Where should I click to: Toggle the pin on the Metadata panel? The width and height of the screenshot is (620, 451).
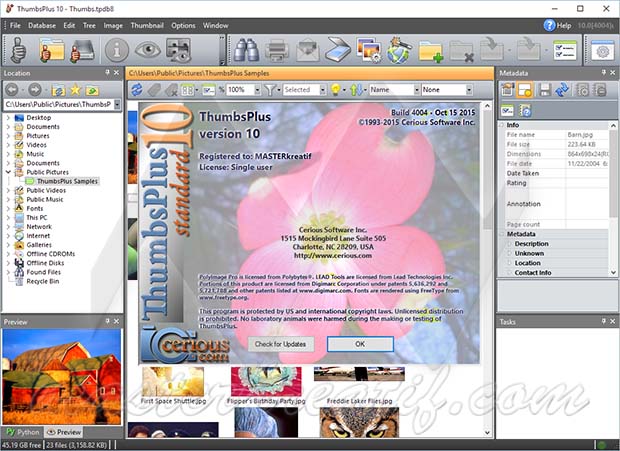pyautogui.click(x=603, y=72)
